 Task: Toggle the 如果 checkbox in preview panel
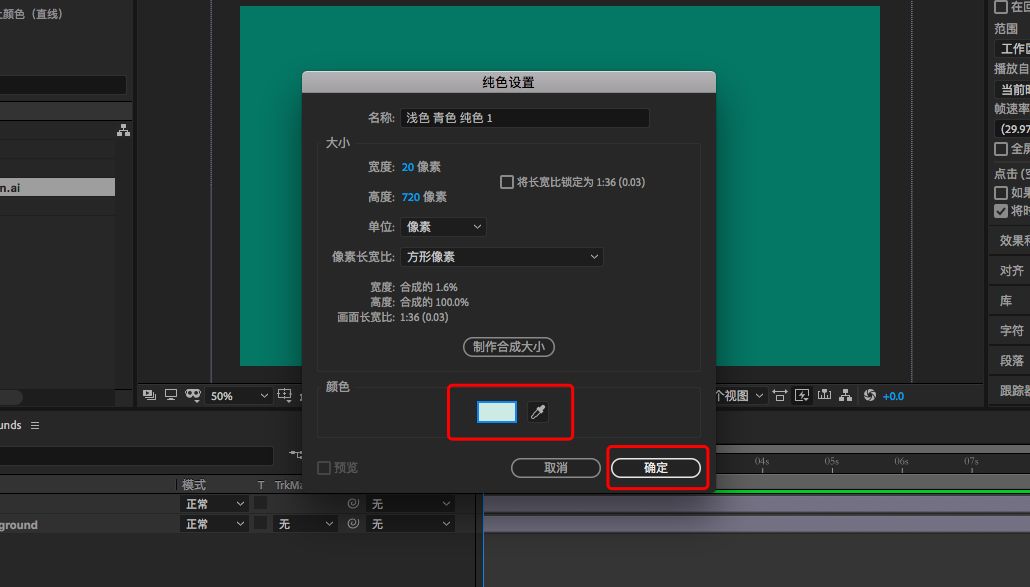[x=1000, y=192]
